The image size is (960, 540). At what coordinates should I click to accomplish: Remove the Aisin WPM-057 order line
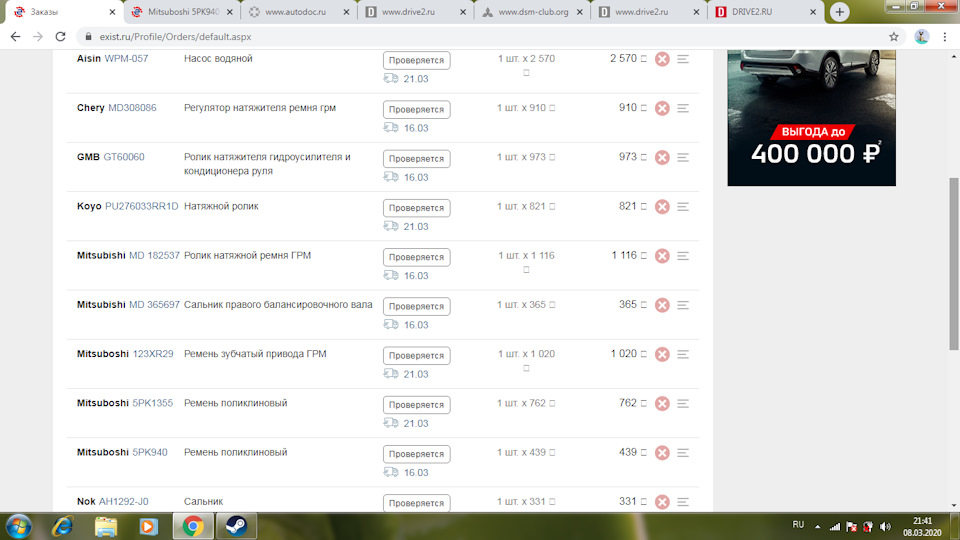[x=662, y=59]
